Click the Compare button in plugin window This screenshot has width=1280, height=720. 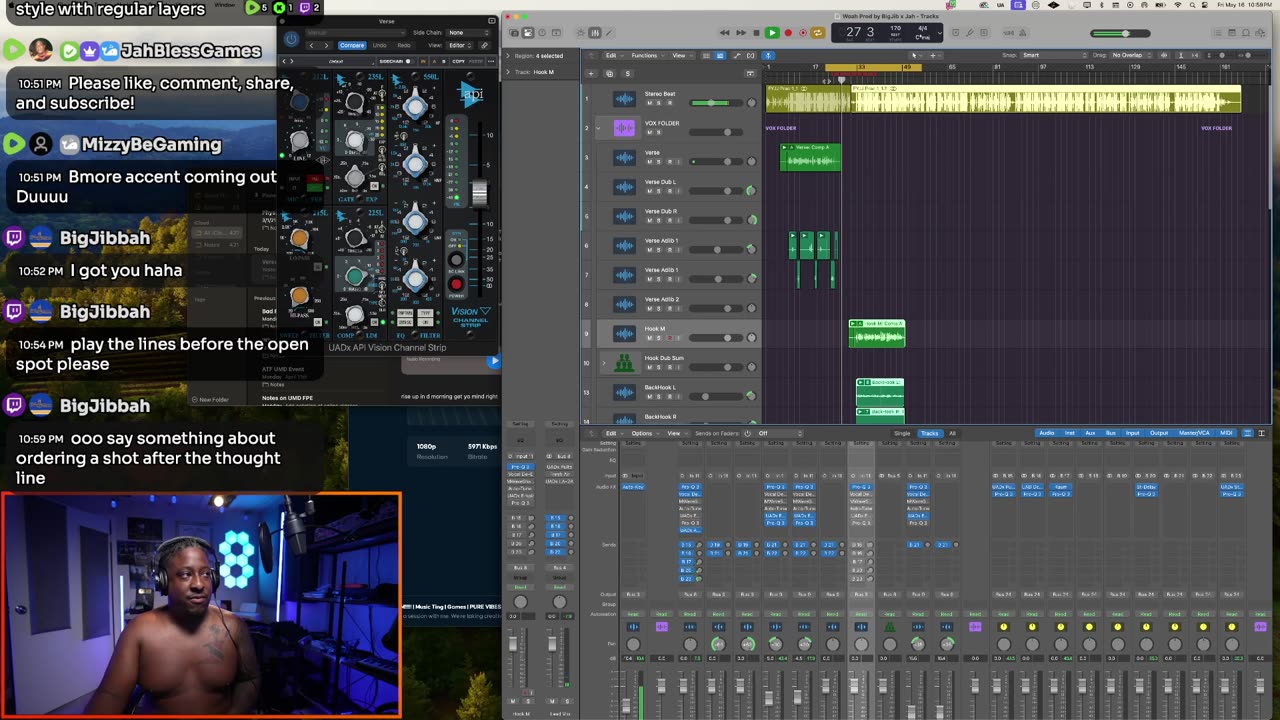point(352,45)
